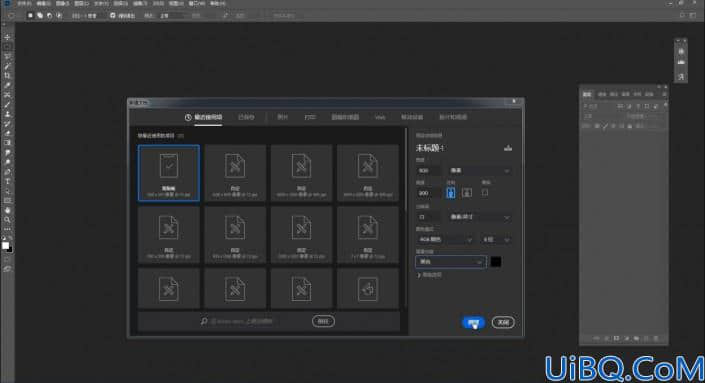Choose landscape orientation in the dialog
The height and width of the screenshot is (383, 705).
pyautogui.click(x=467, y=193)
